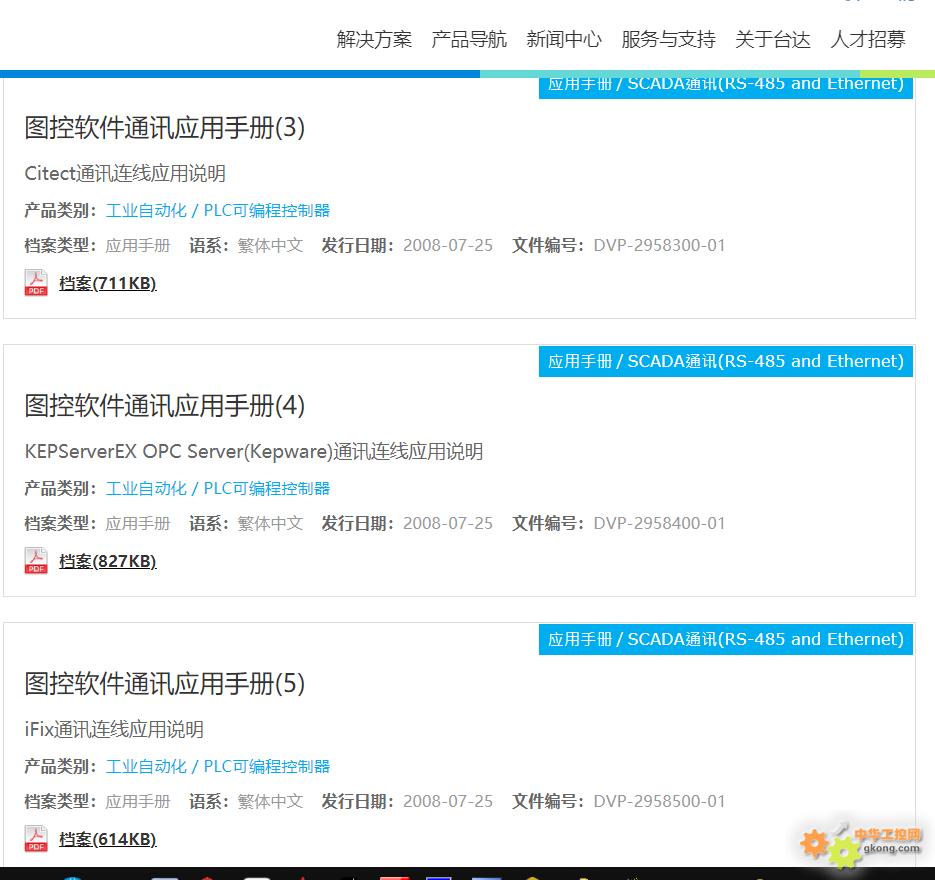
Task: Click 应用手册 file type value in manual (5) card
Action: [138, 801]
